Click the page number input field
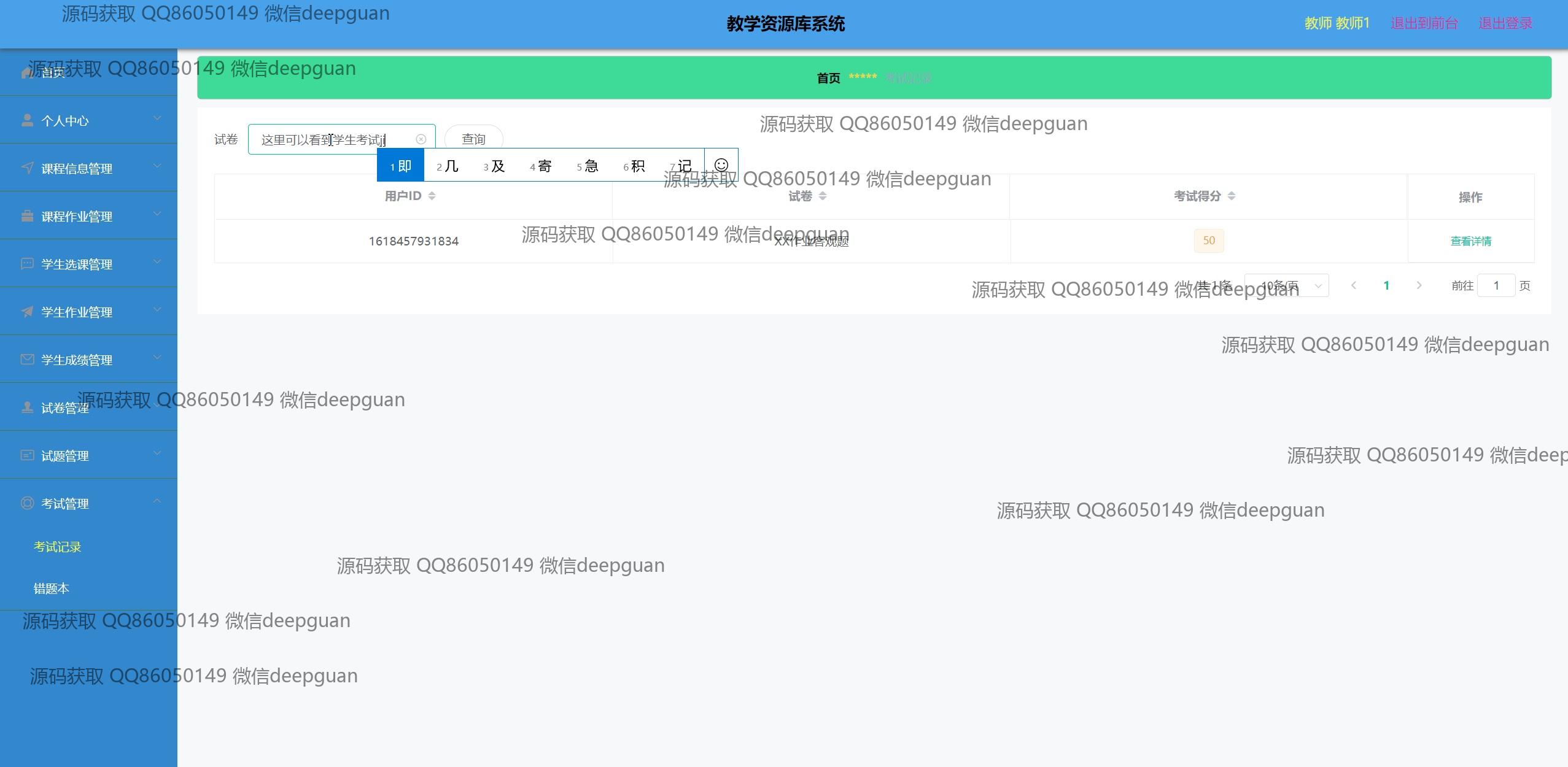This screenshot has width=1568, height=767. (x=1497, y=285)
